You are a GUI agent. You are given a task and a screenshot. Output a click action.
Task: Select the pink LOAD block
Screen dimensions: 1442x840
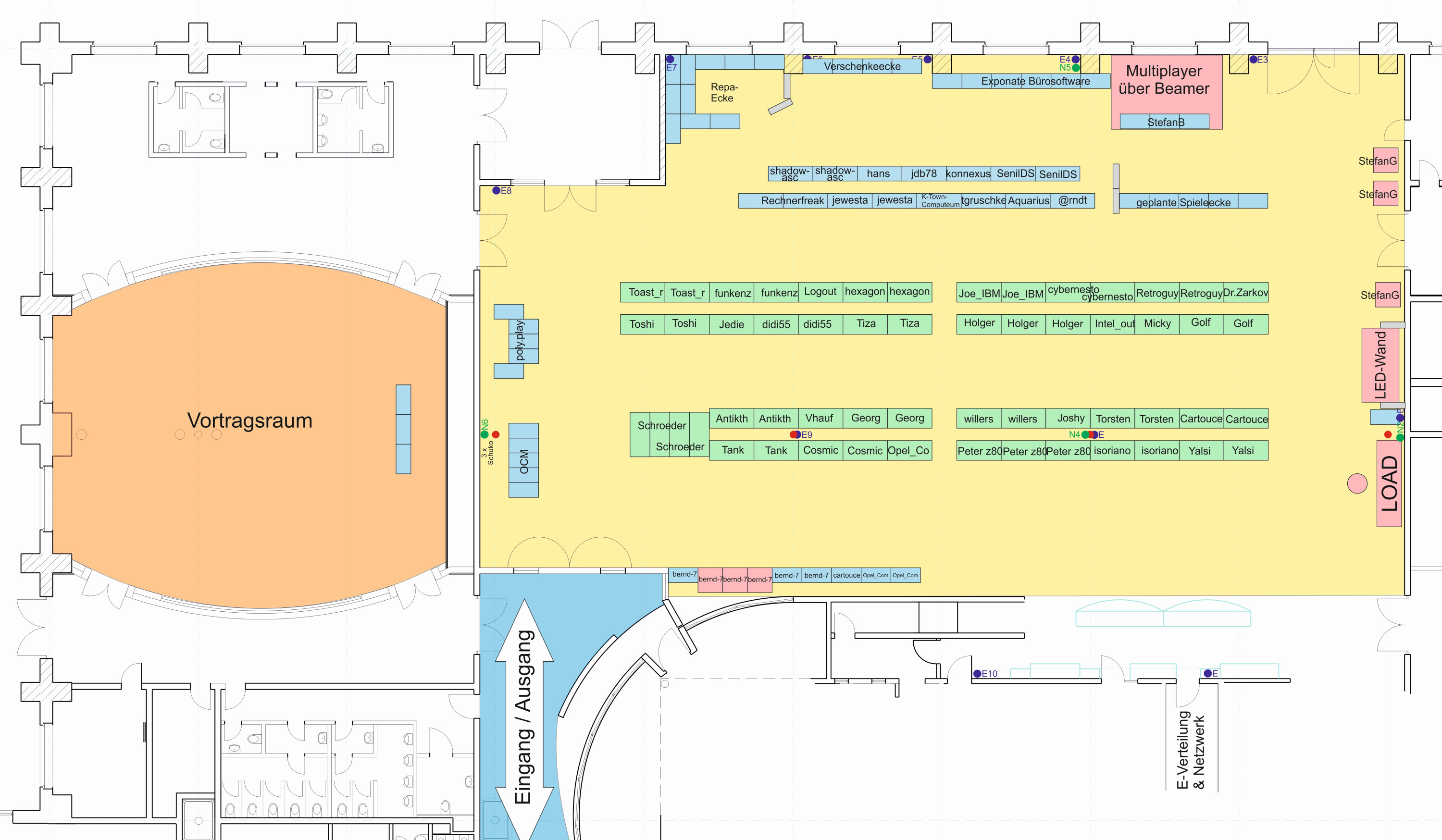[x=1389, y=483]
